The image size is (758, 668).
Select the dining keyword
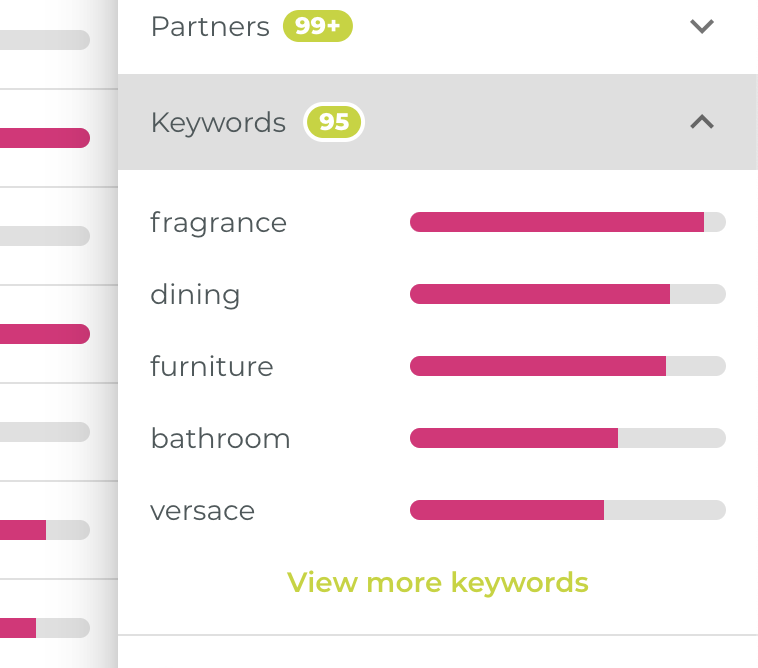pos(195,294)
